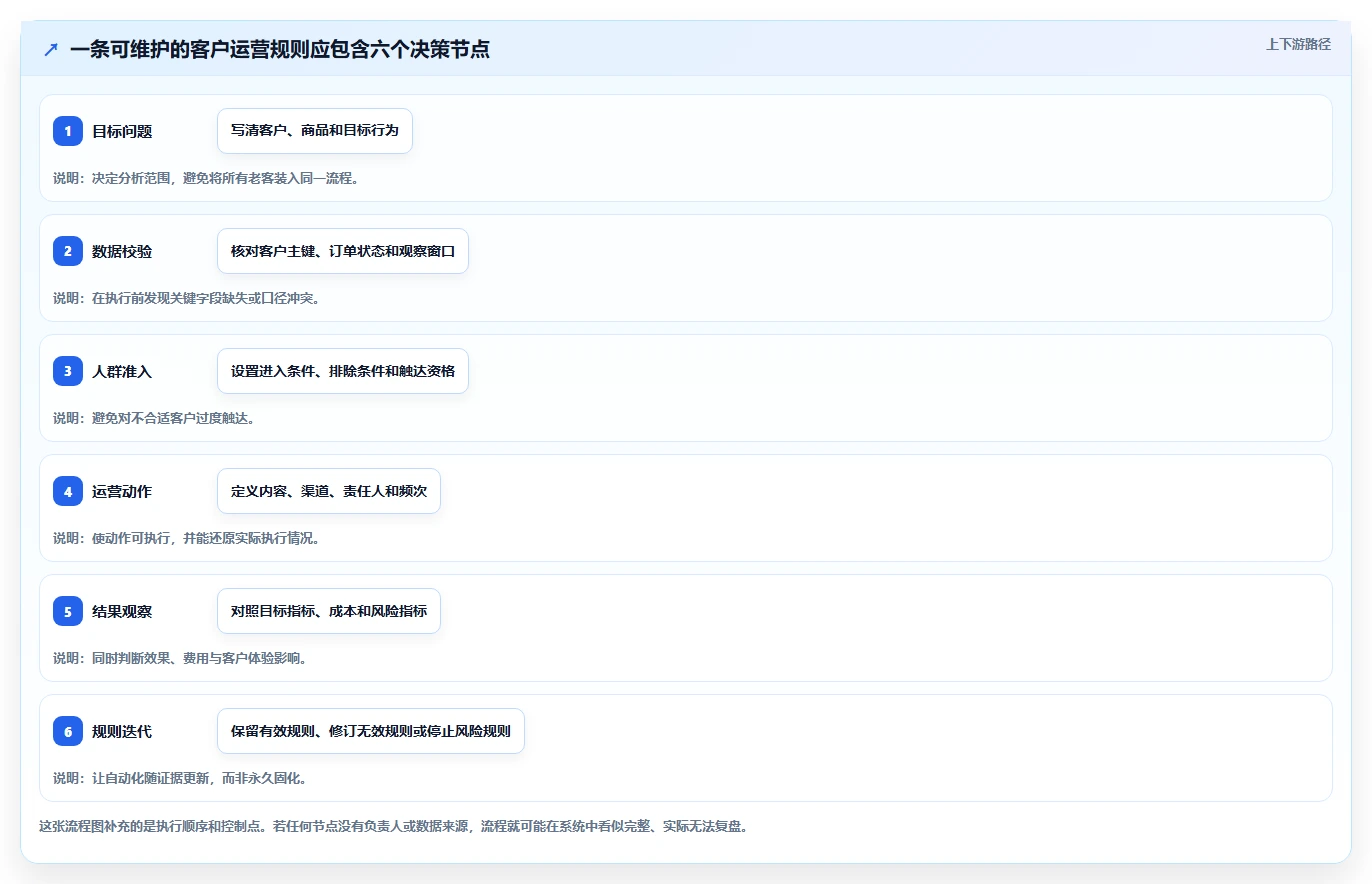Viewport: 1372px width, 884px height.
Task: Click the 目标问题 step title
Action: pos(122,131)
